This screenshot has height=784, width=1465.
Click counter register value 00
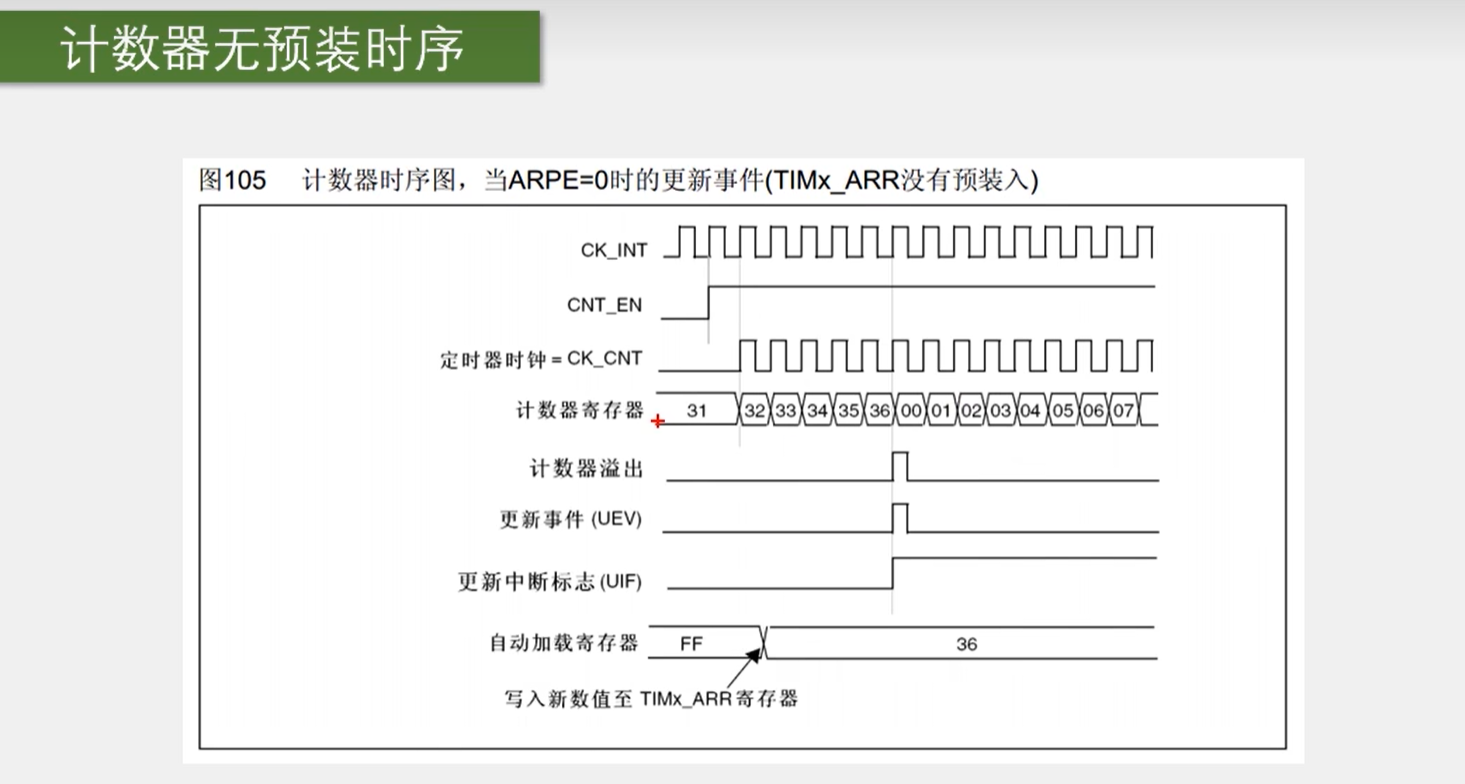coord(910,410)
